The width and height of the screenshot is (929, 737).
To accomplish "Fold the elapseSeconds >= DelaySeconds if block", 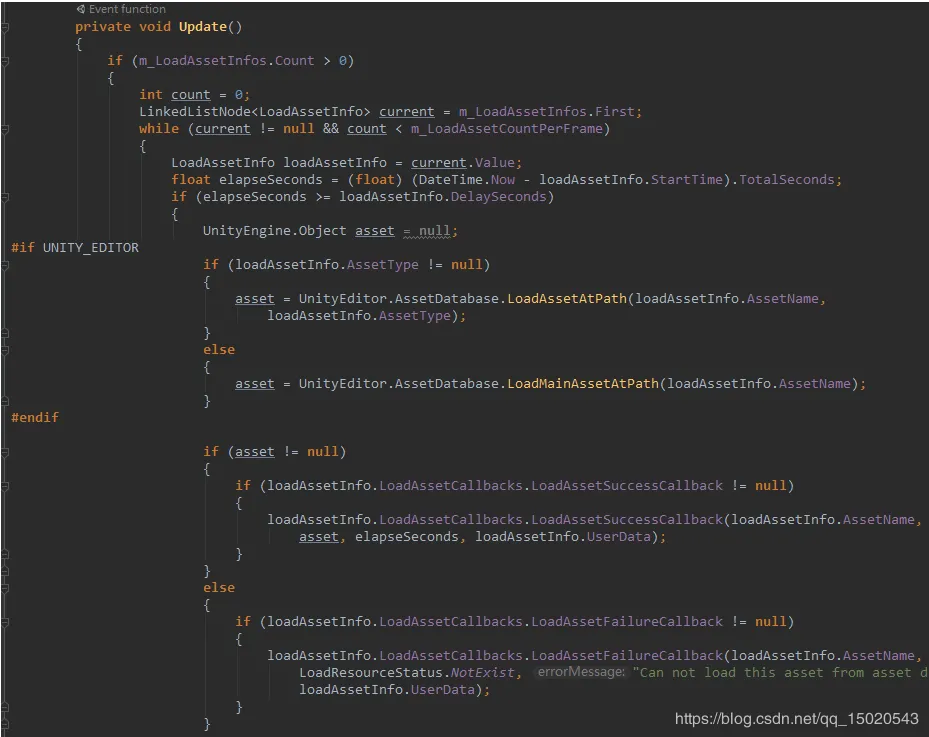I will click(x=5, y=197).
